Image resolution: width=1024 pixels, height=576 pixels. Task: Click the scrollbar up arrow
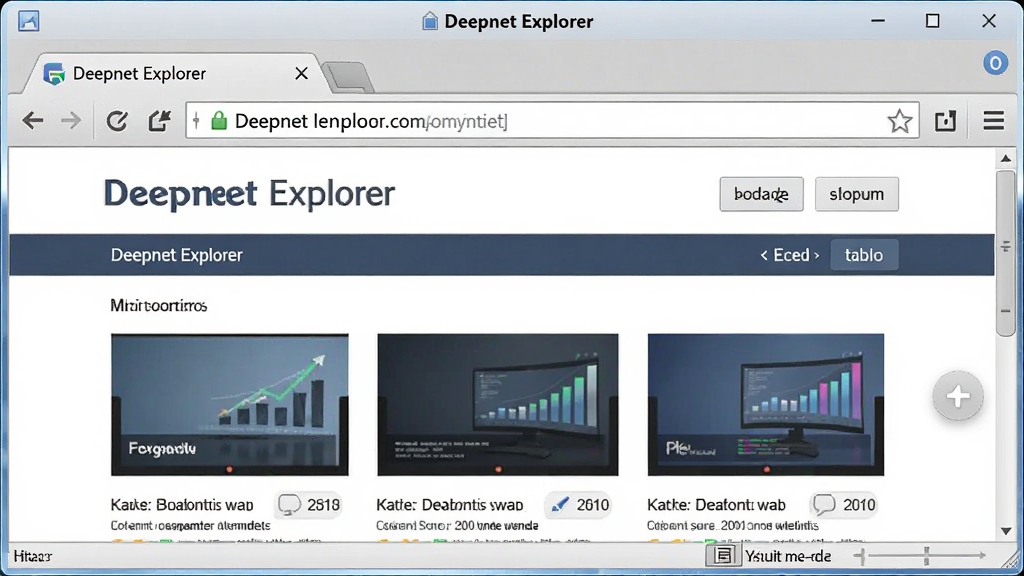pyautogui.click(x=1006, y=159)
